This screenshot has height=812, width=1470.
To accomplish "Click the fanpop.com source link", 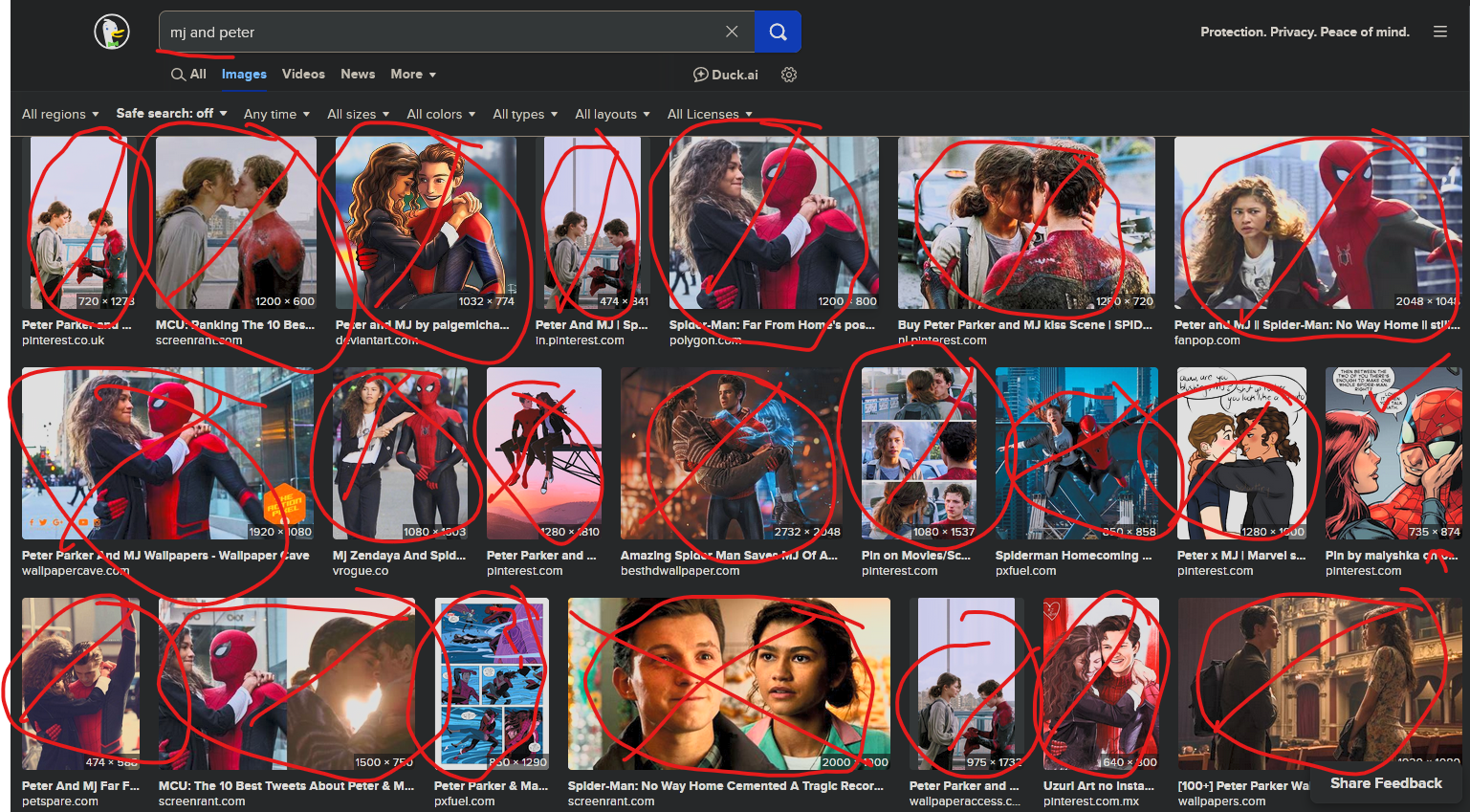I will [x=1207, y=340].
